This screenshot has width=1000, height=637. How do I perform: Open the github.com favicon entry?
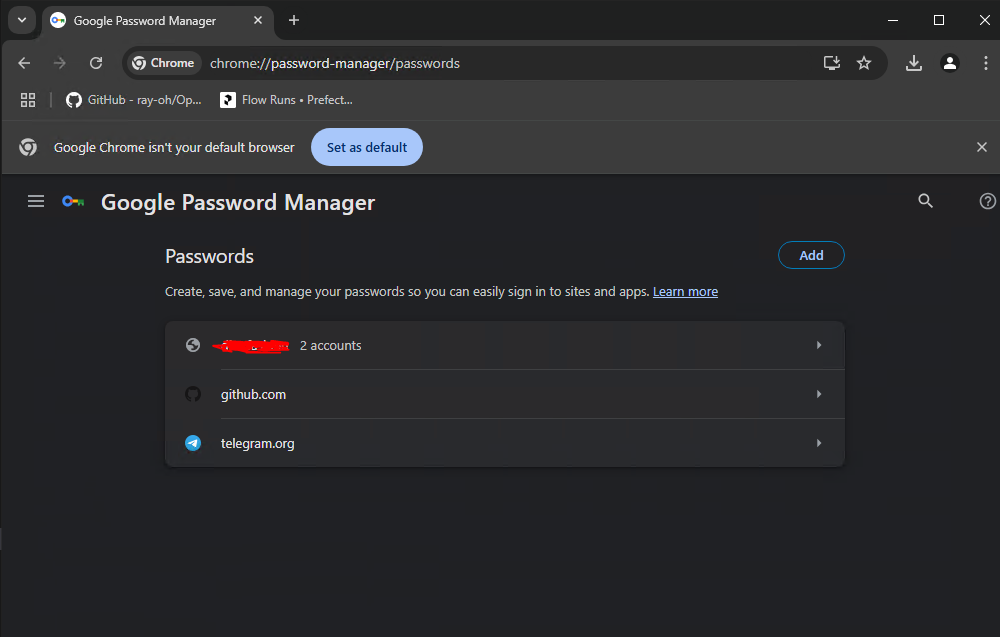click(x=193, y=393)
